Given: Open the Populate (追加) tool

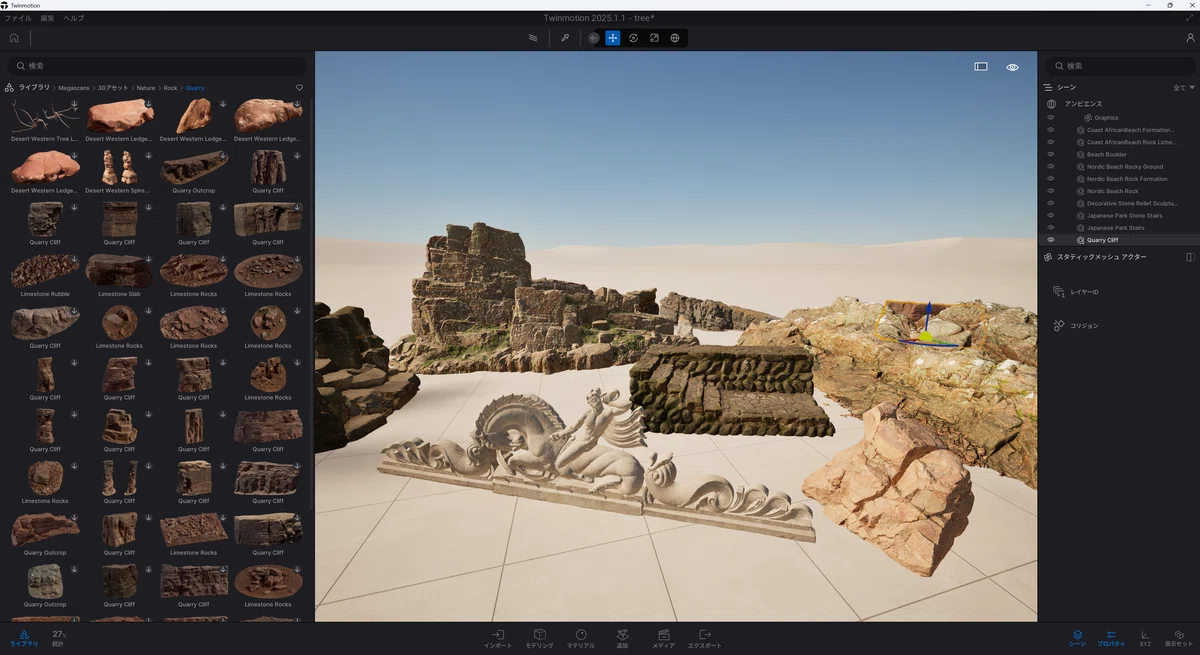Looking at the screenshot, I should [622, 638].
